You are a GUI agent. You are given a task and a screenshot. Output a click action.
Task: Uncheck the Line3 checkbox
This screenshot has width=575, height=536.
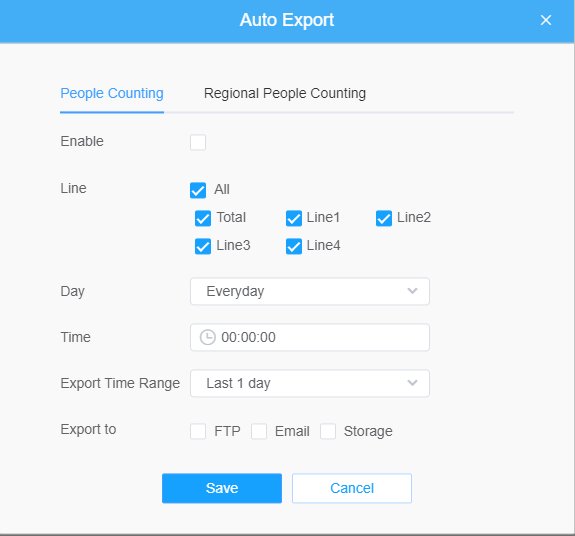coord(203,246)
